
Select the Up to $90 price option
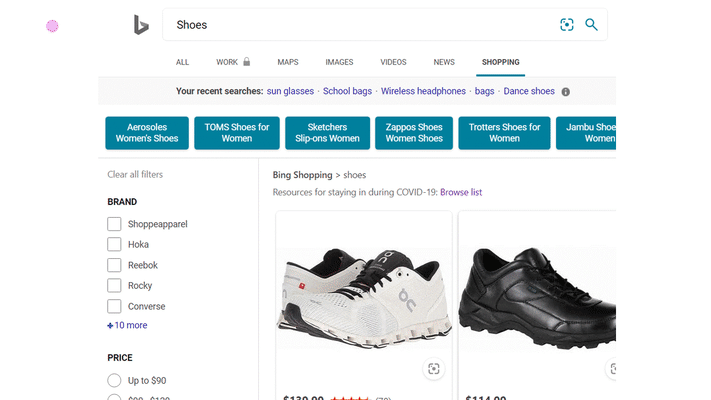point(114,380)
